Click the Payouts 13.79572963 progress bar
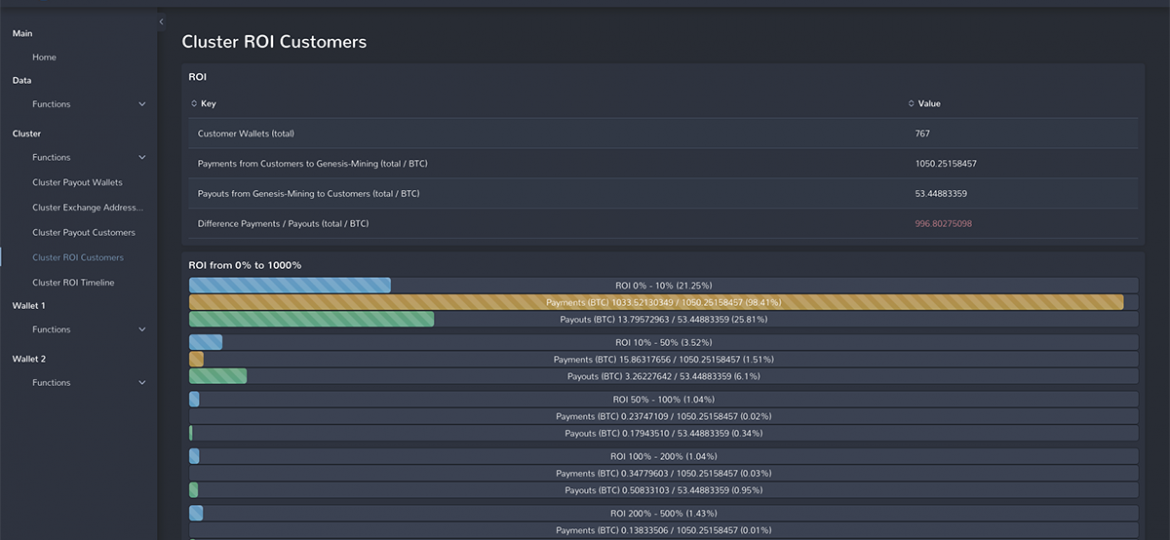Image resolution: width=1170 pixels, height=540 pixels. pos(663,319)
